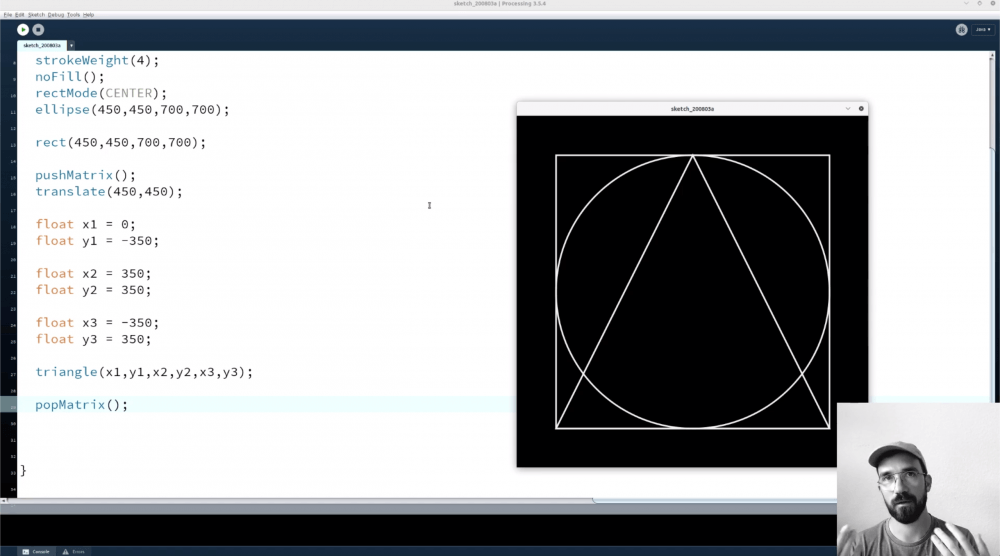Image resolution: width=1000 pixels, height=556 pixels.
Task: Open the Sketch menu
Action: 36,15
